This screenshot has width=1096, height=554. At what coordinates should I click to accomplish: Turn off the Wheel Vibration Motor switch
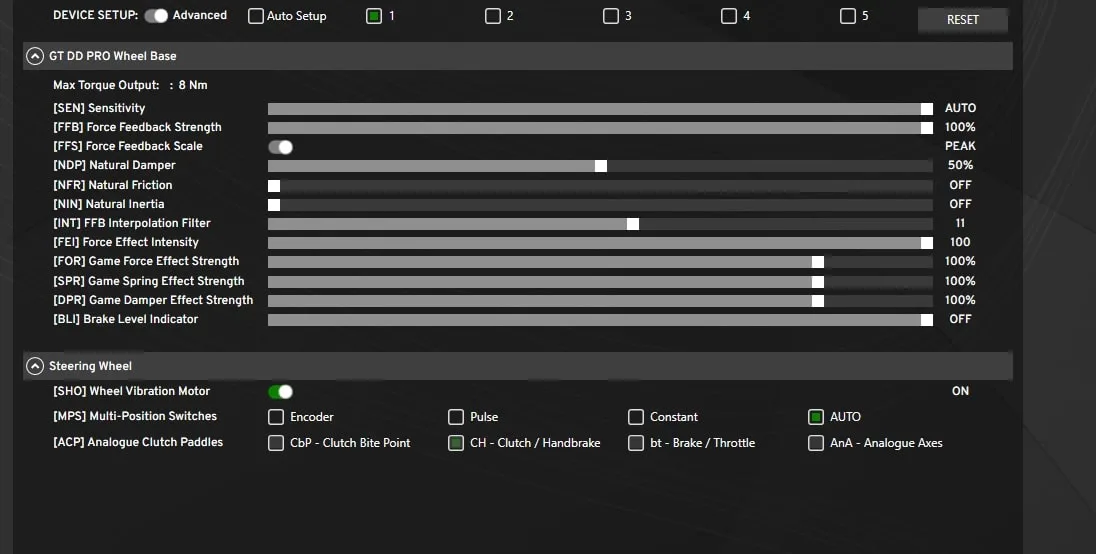tap(280, 392)
